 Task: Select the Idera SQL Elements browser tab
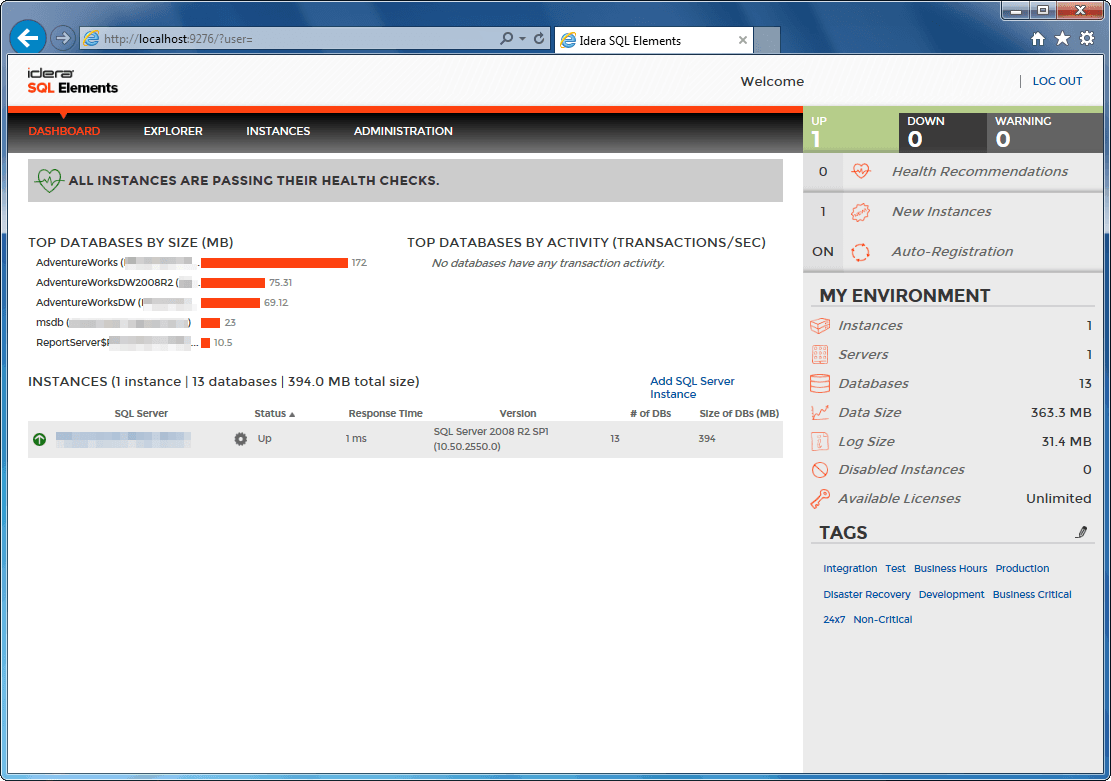(x=653, y=40)
